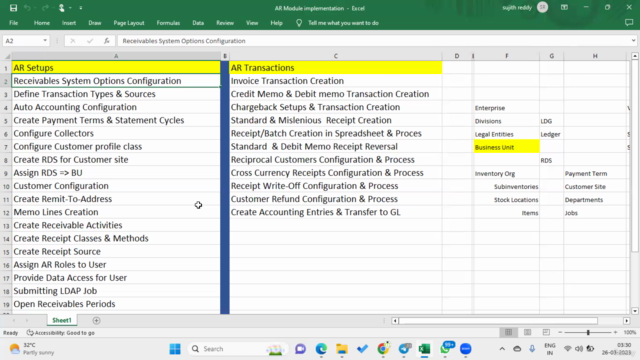
Task: Show hidden system tray icons chevron
Action: click(x=502, y=349)
